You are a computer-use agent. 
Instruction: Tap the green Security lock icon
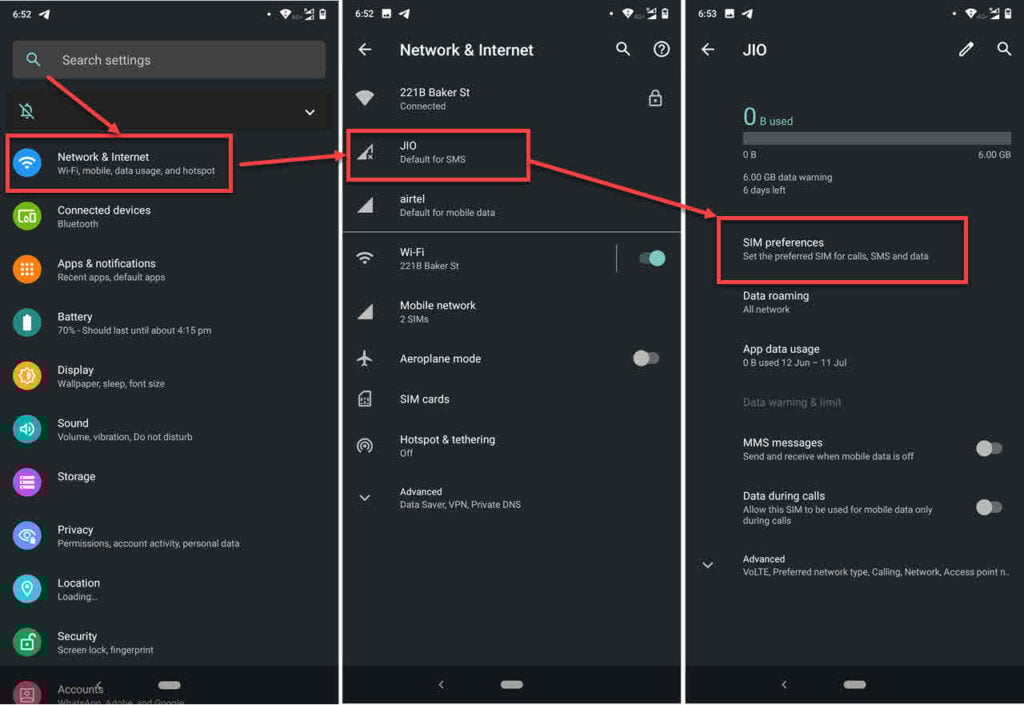tap(27, 642)
